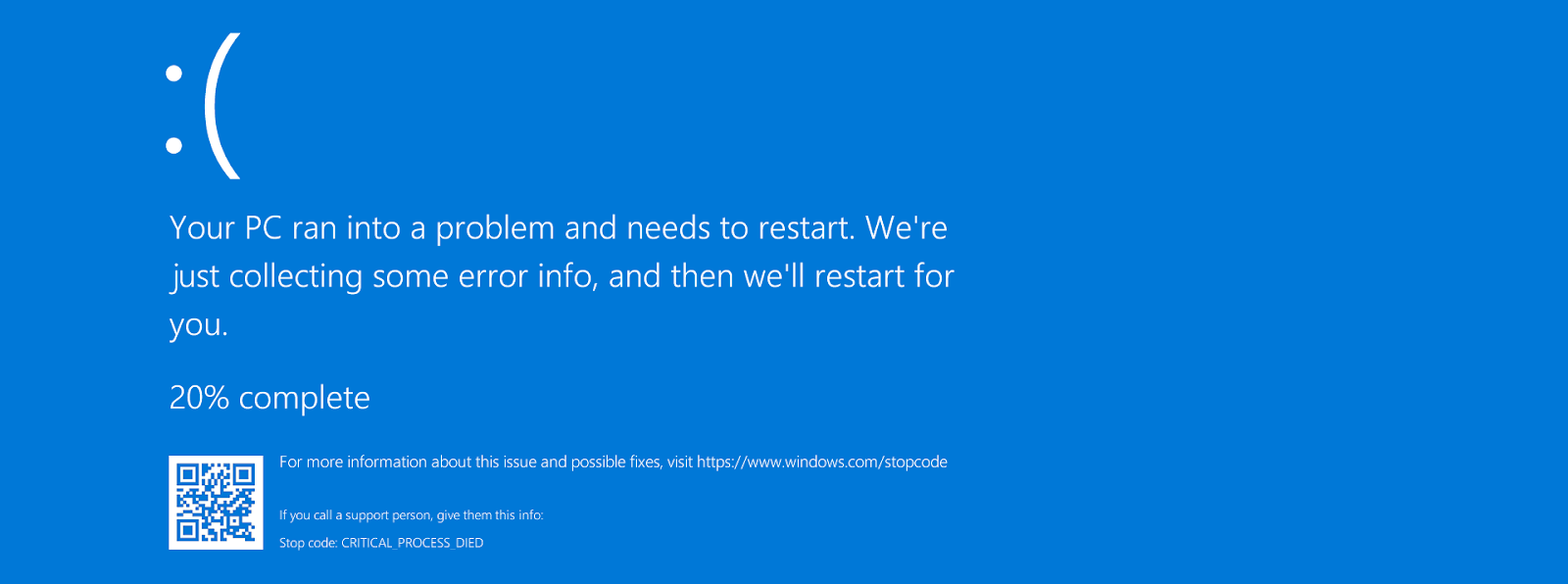Click 'If you call a support person' text
The image size is (1568, 584).
pos(355,515)
